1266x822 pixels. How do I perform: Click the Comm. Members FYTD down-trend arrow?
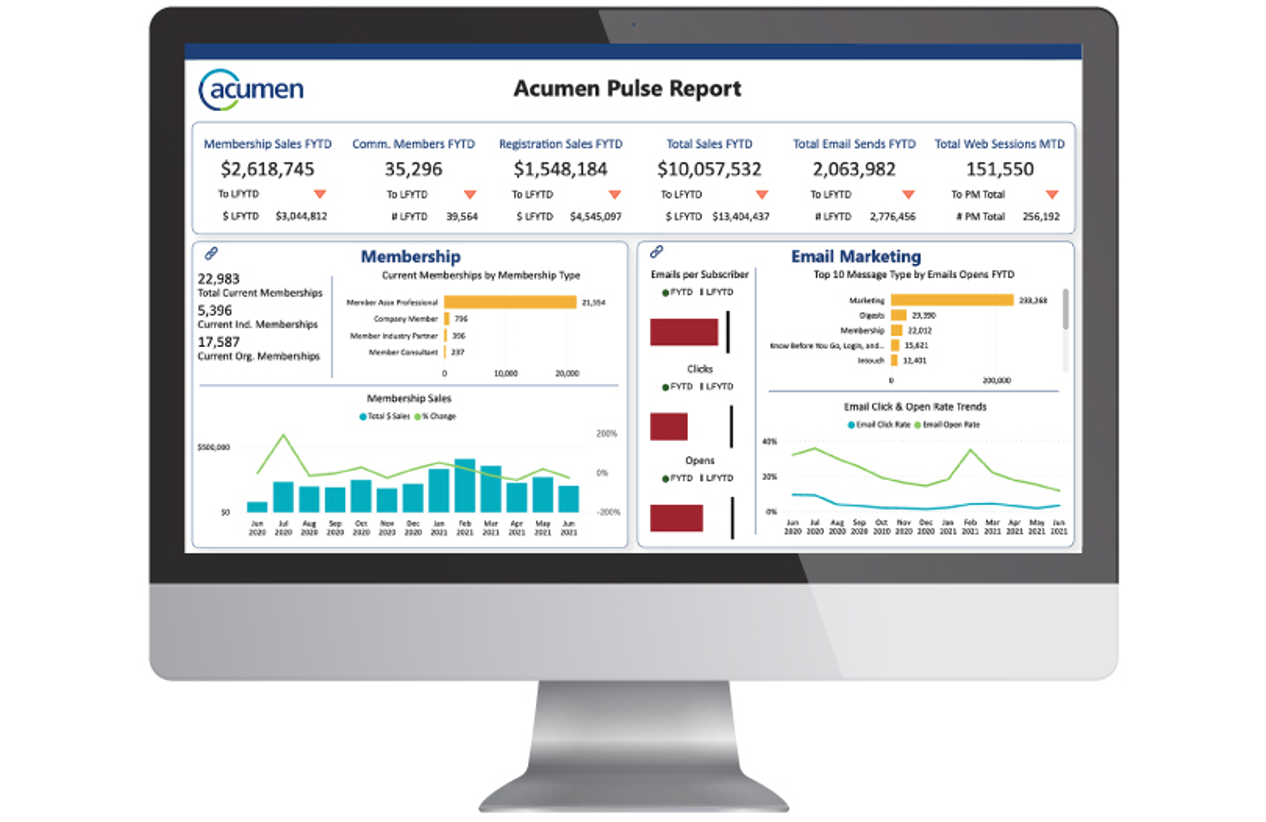[x=470, y=194]
